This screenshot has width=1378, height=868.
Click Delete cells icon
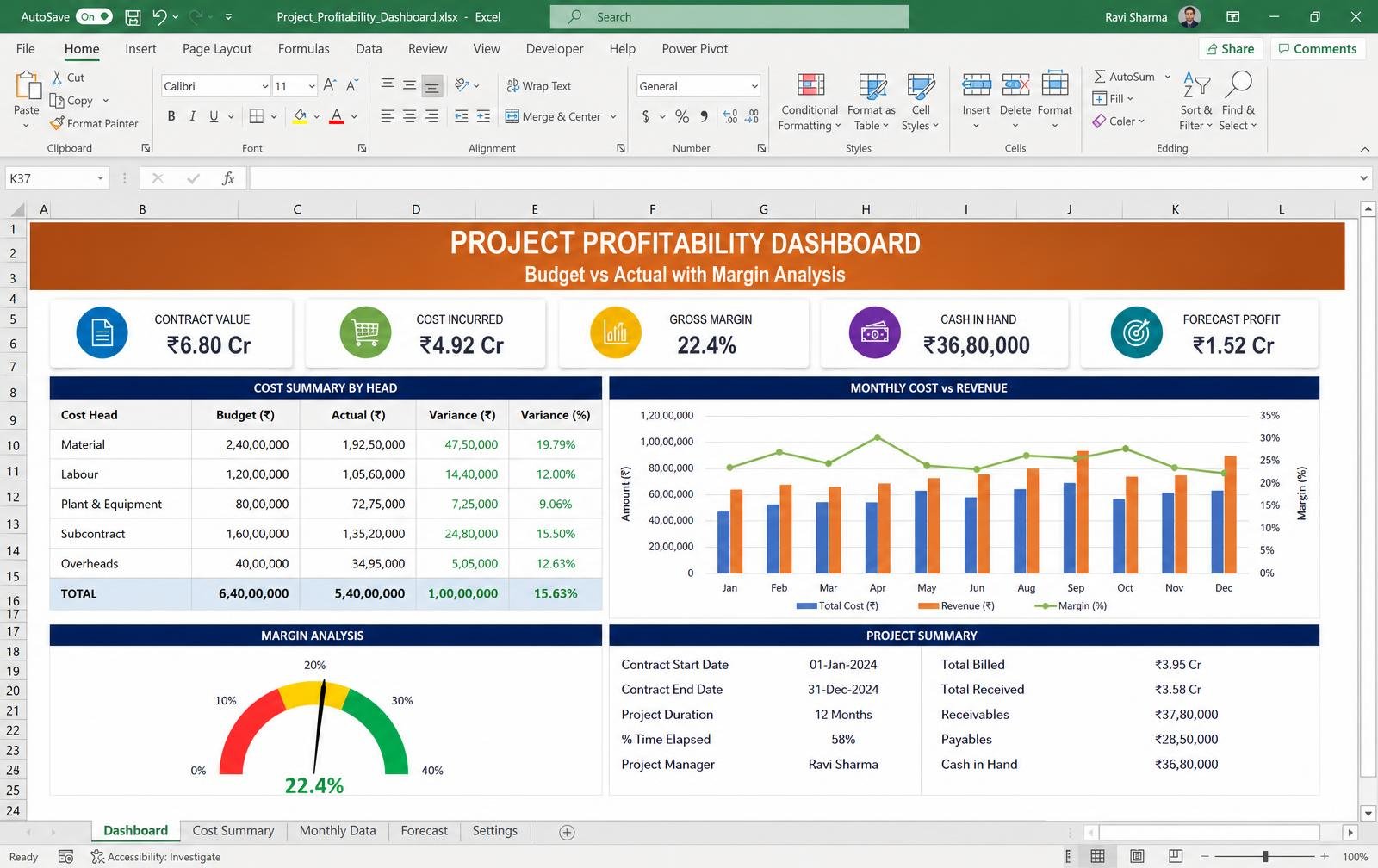point(1015,84)
